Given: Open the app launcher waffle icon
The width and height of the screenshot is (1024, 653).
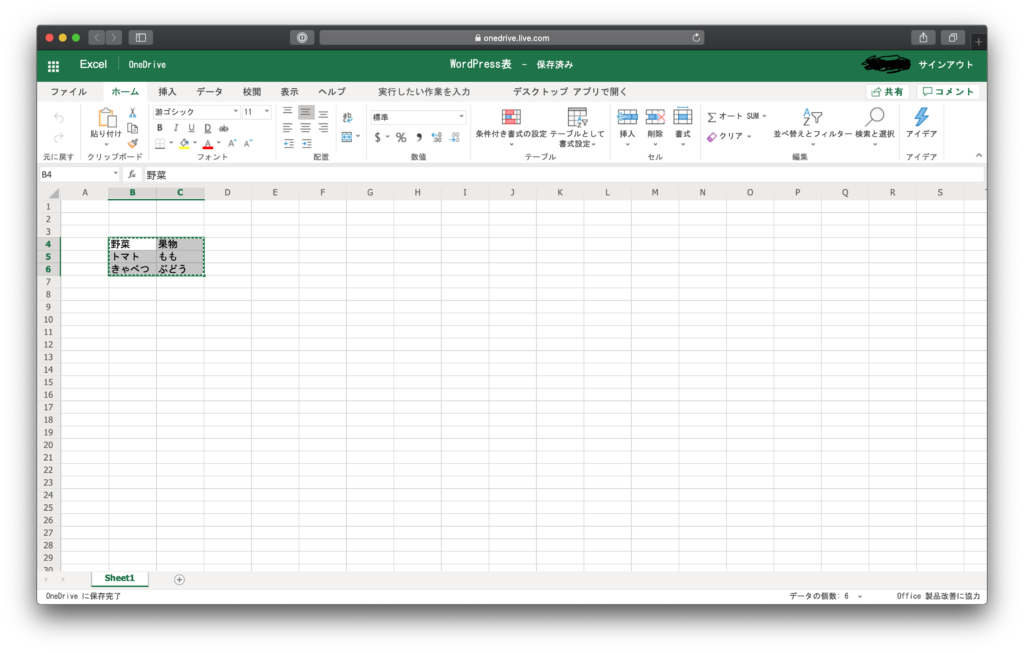Looking at the screenshot, I should click(x=53, y=65).
